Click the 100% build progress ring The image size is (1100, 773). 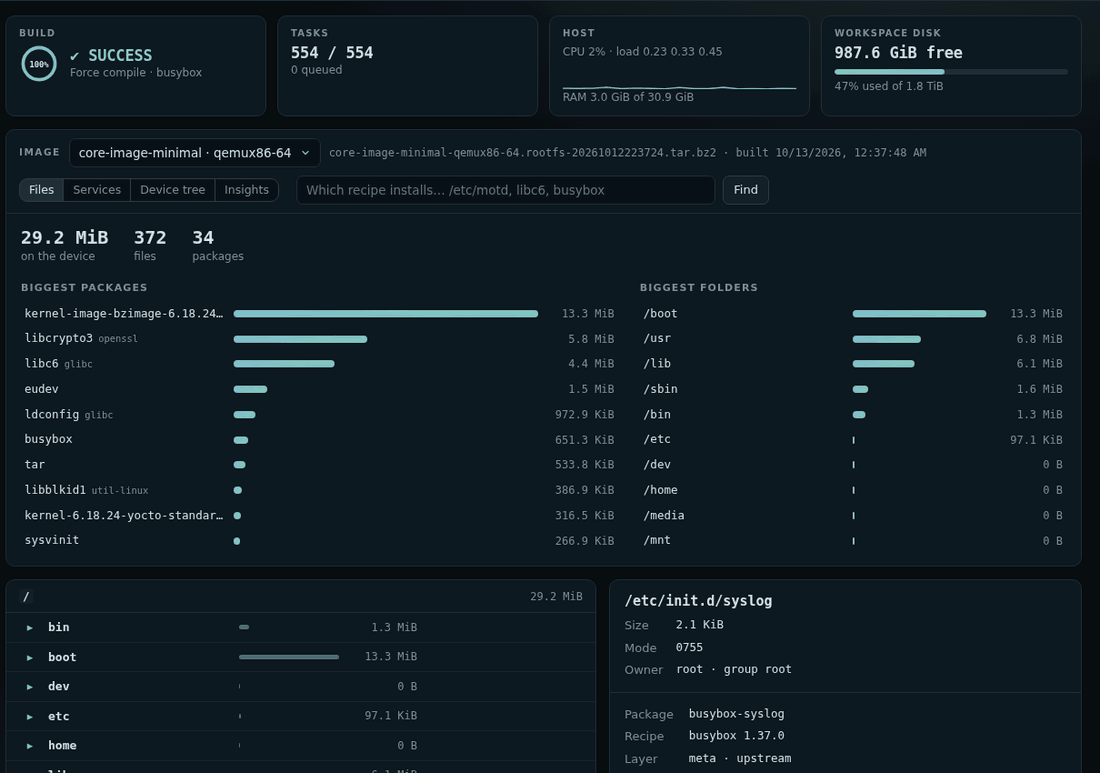pyautogui.click(x=39, y=64)
